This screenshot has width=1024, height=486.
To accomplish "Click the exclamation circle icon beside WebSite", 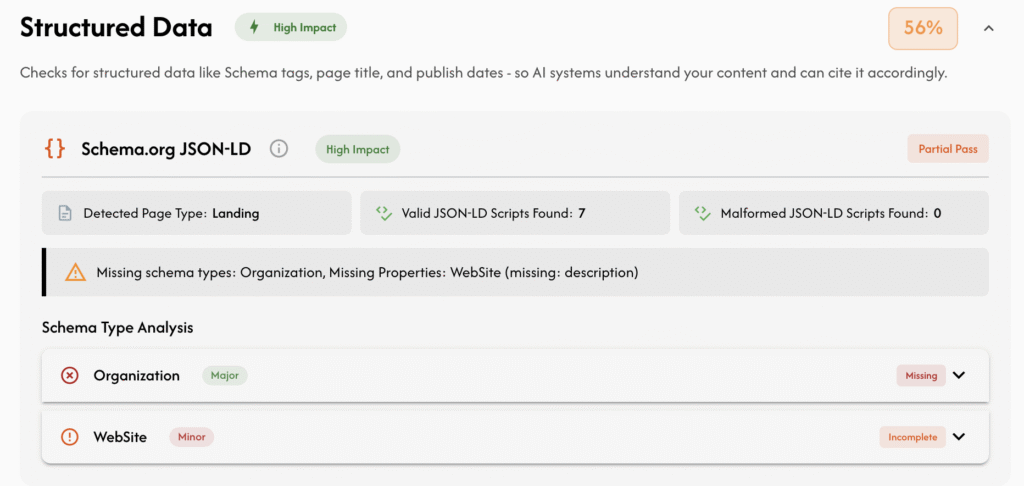I will click(x=70, y=437).
